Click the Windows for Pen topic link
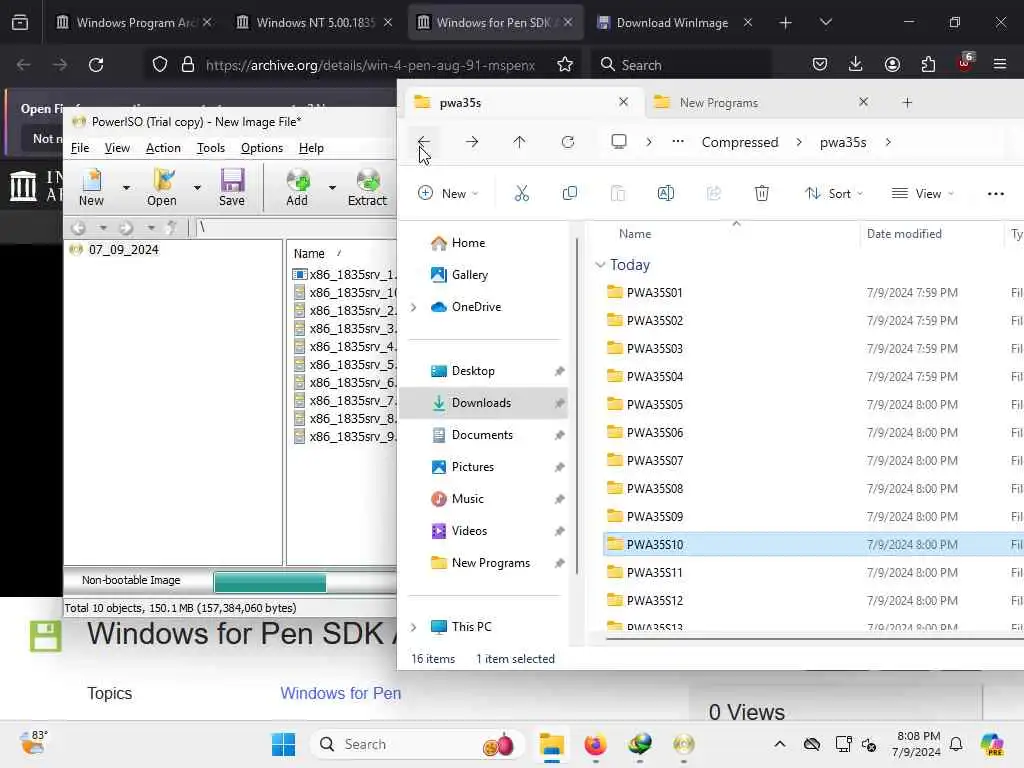The image size is (1024, 768). pyautogui.click(x=341, y=693)
